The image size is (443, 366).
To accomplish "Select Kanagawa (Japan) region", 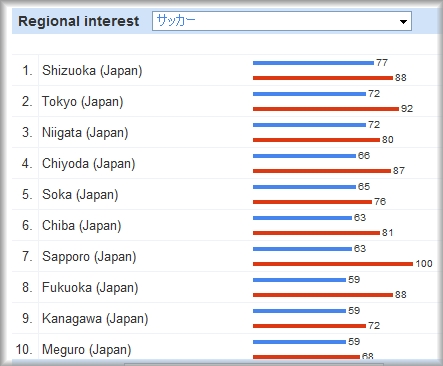I will tap(95, 319).
